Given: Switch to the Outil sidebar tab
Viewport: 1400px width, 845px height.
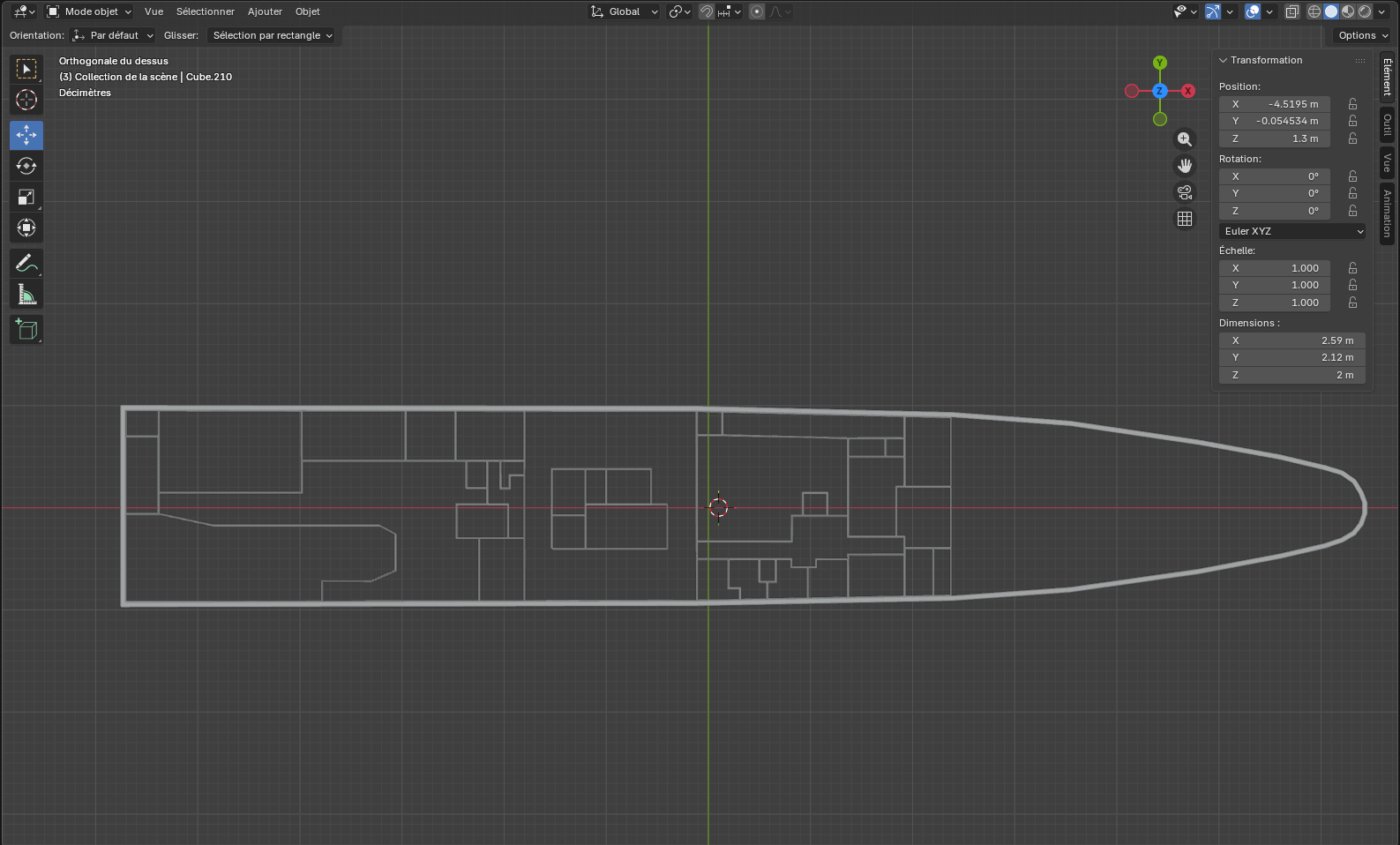Looking at the screenshot, I should (1388, 124).
